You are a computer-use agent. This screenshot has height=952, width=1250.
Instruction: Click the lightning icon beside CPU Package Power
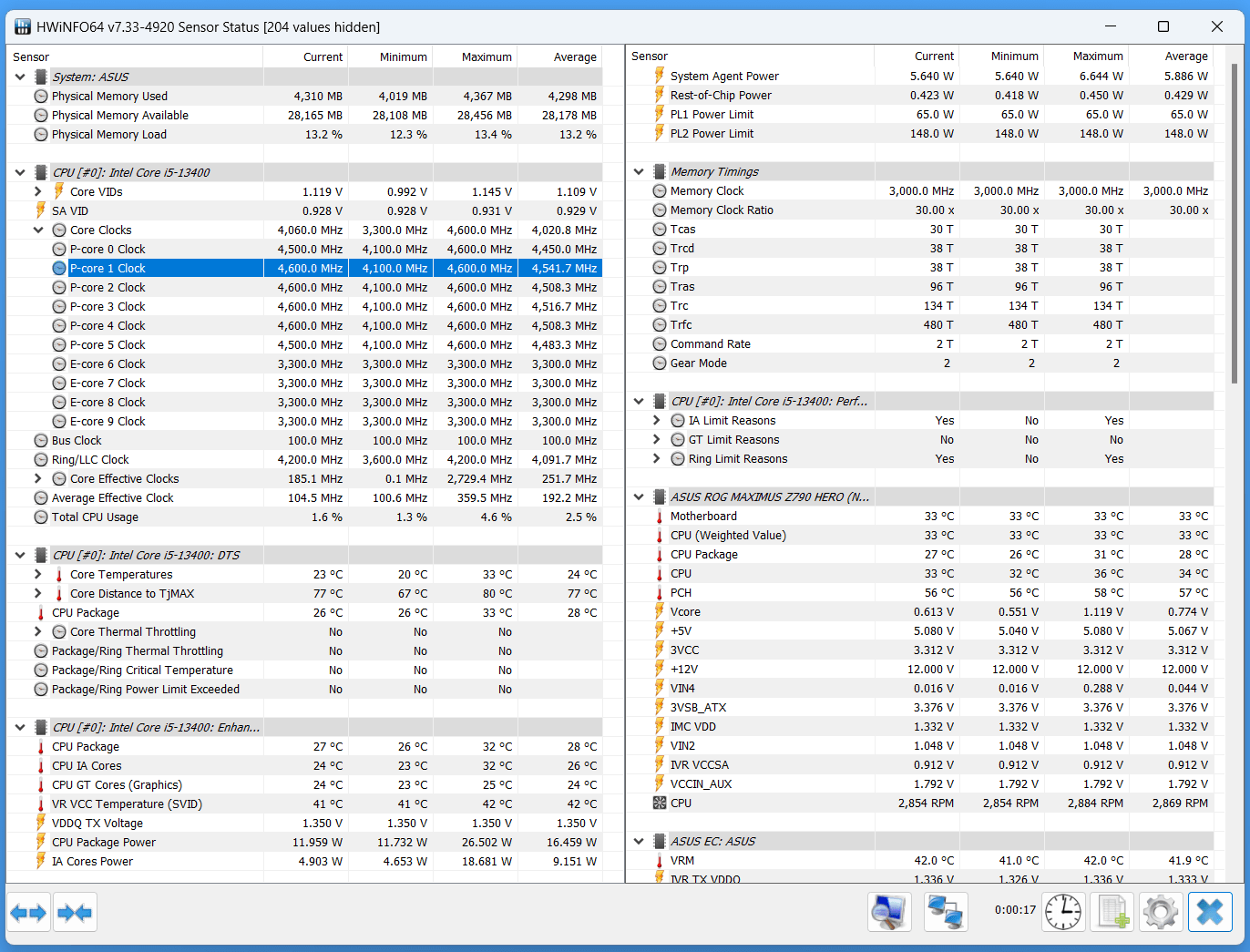click(40, 842)
